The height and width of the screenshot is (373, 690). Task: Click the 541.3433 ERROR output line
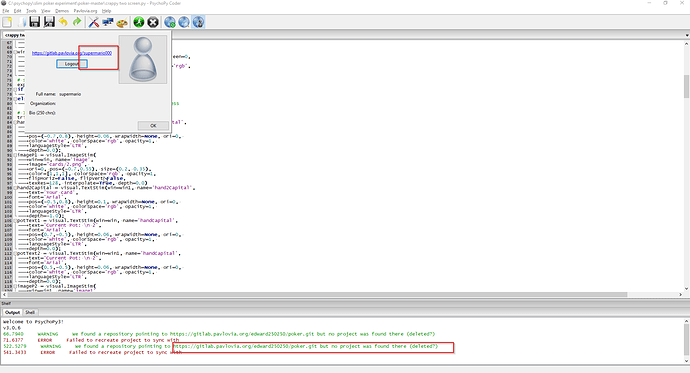pos(92,352)
